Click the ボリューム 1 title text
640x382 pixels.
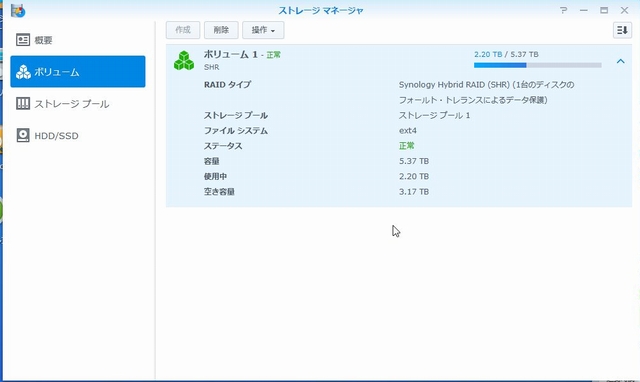tap(231, 54)
